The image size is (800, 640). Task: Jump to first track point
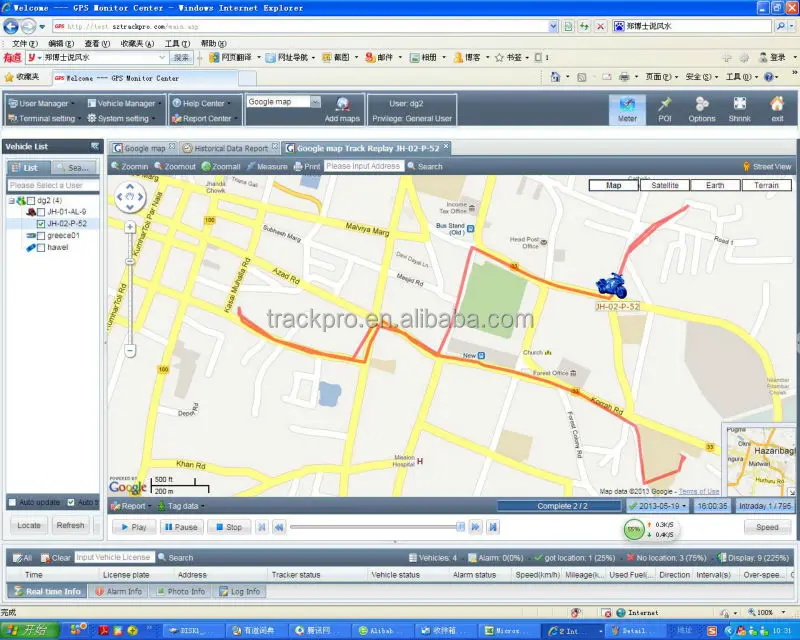[x=262, y=527]
